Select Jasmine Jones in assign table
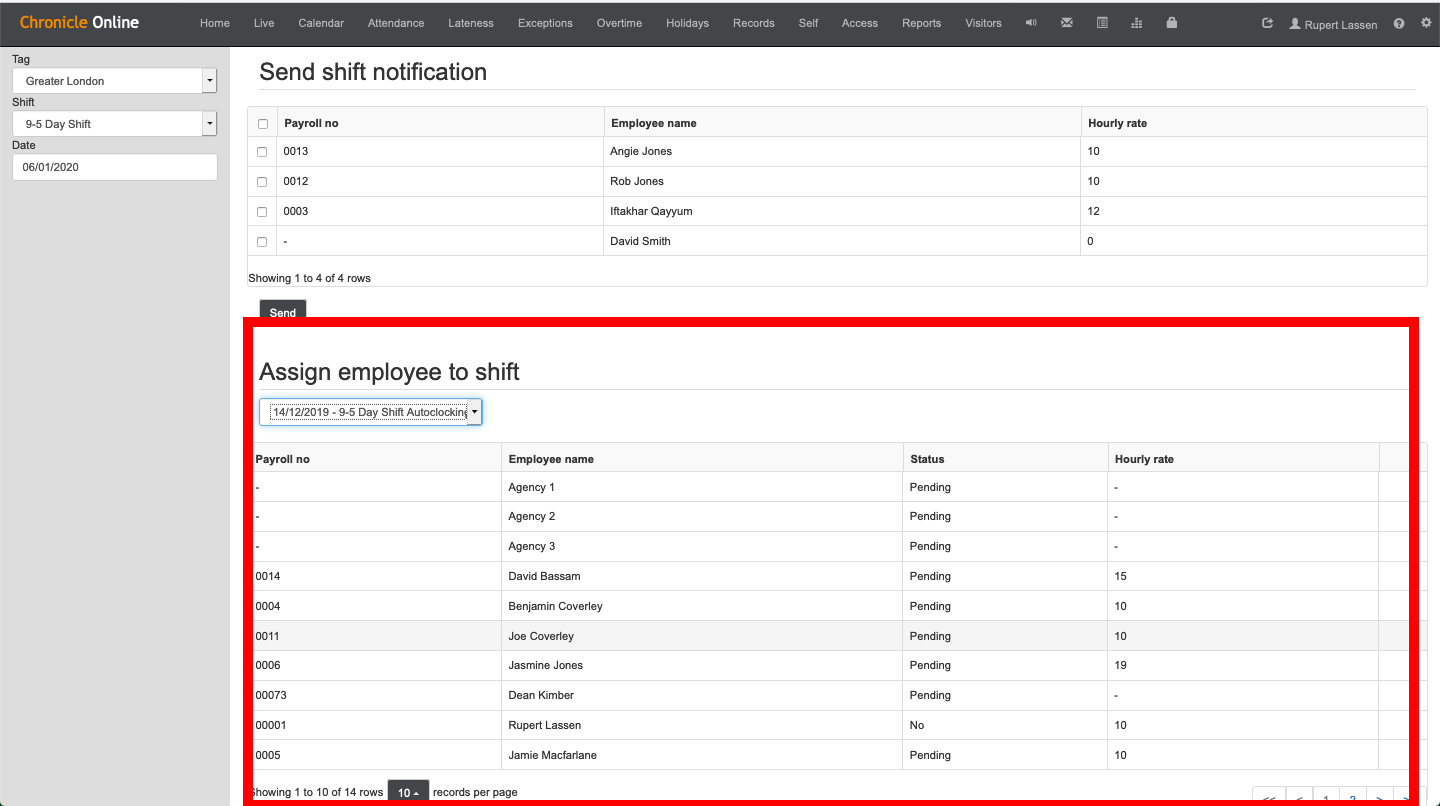This screenshot has height=806, width=1440. tap(837, 666)
